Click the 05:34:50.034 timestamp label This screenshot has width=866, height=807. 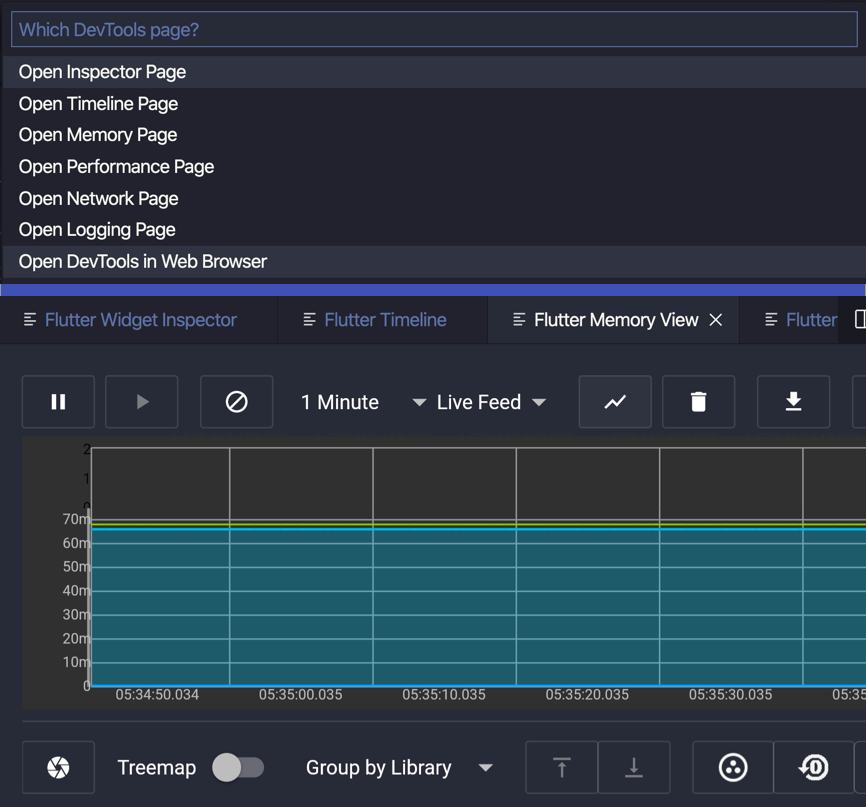coord(157,694)
